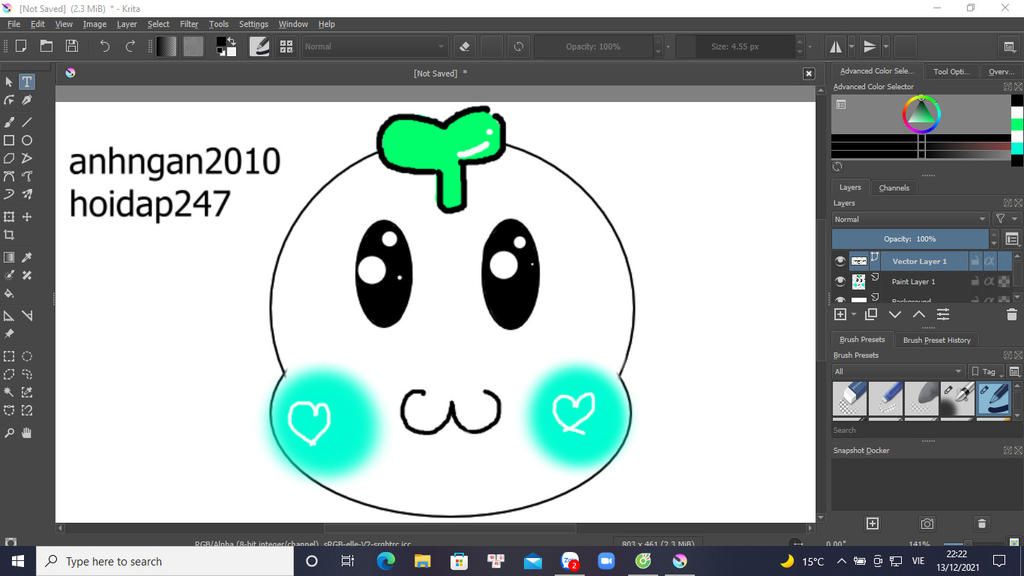1024x576 pixels.
Task: Save the document with the floppy icon
Action: pyautogui.click(x=72, y=46)
